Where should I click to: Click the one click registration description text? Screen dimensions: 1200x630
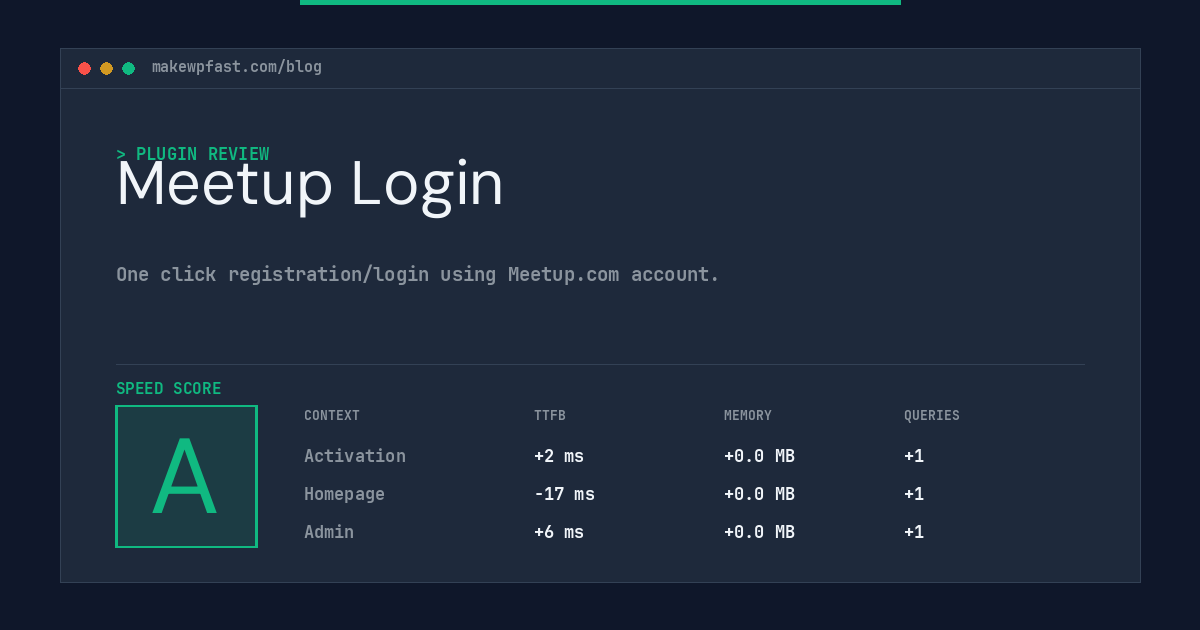418,274
